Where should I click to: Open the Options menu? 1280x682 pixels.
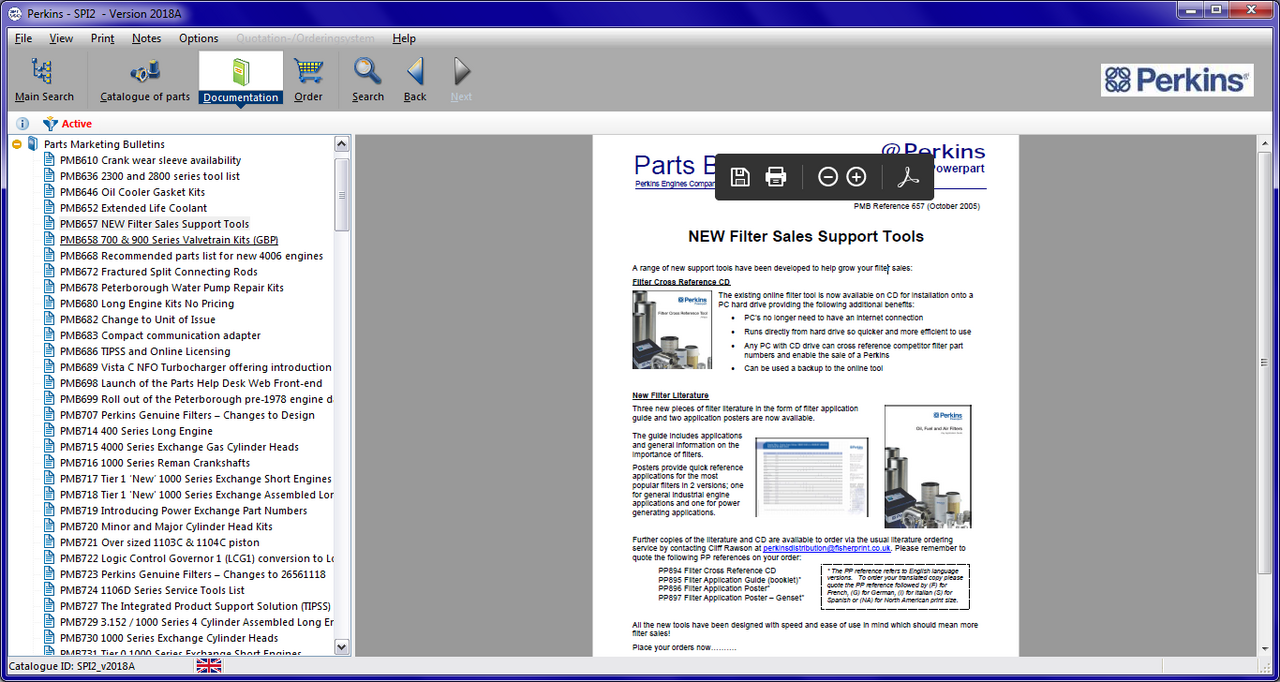point(198,38)
